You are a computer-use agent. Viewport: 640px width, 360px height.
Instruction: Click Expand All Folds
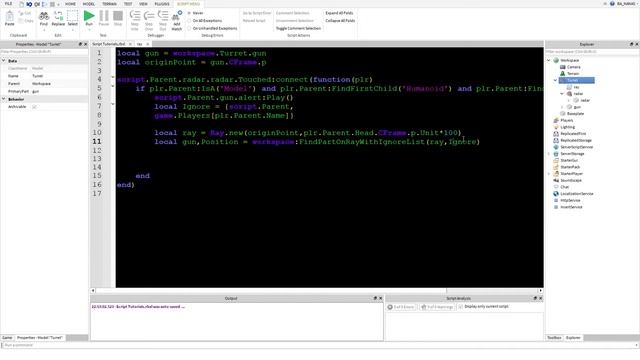(x=339, y=13)
